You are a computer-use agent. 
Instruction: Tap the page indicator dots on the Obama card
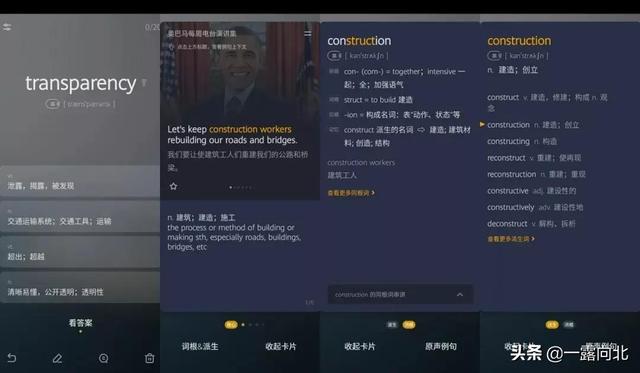(241, 187)
